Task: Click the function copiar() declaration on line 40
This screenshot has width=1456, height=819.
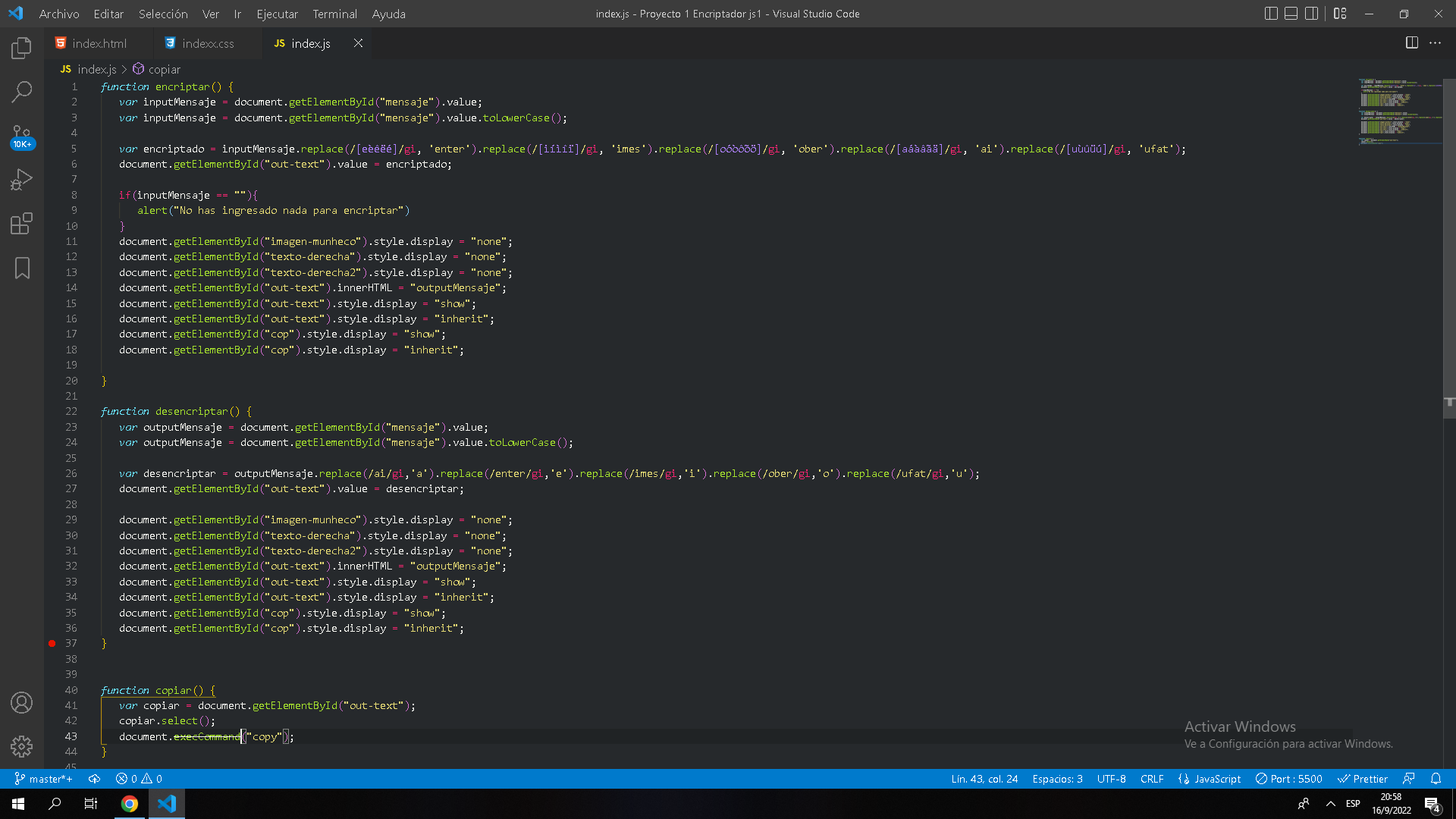Action: pos(158,690)
